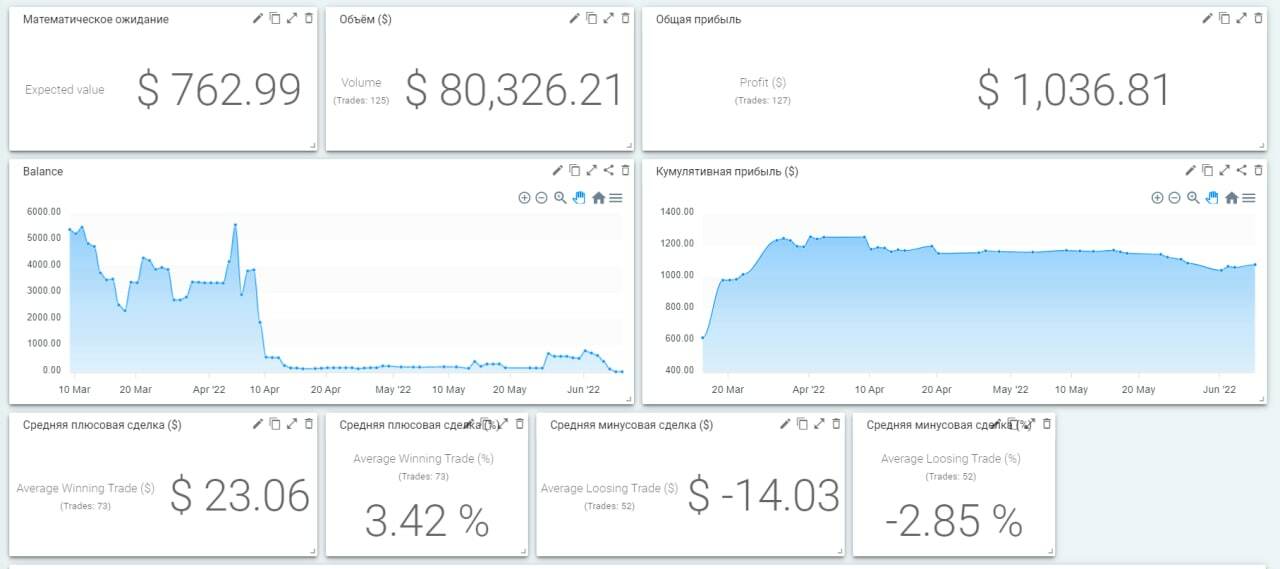The image size is (1280, 569).
Task: Click the Кумулятивная прибыль ($) title
Action: click(x=727, y=171)
